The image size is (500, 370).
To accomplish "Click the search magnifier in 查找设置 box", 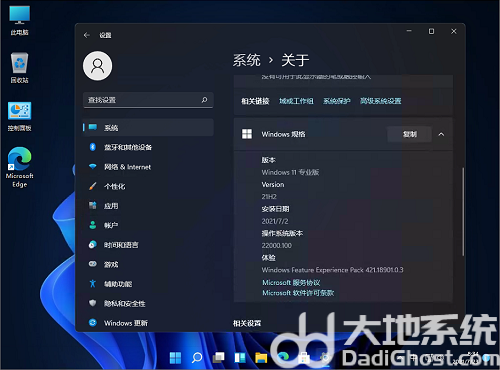I will pyautogui.click(x=204, y=100).
